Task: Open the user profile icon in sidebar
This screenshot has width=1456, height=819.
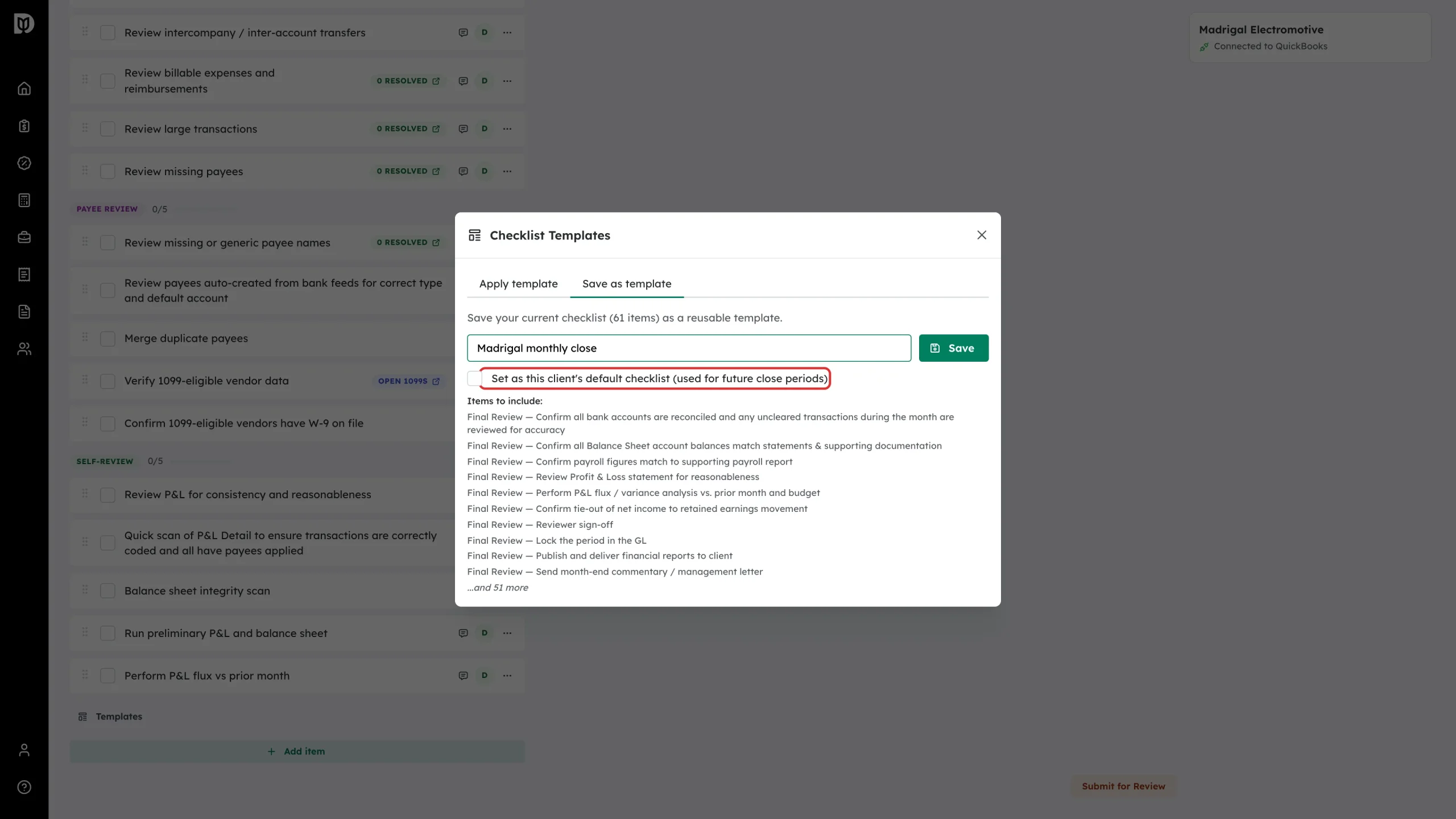Action: point(24,750)
